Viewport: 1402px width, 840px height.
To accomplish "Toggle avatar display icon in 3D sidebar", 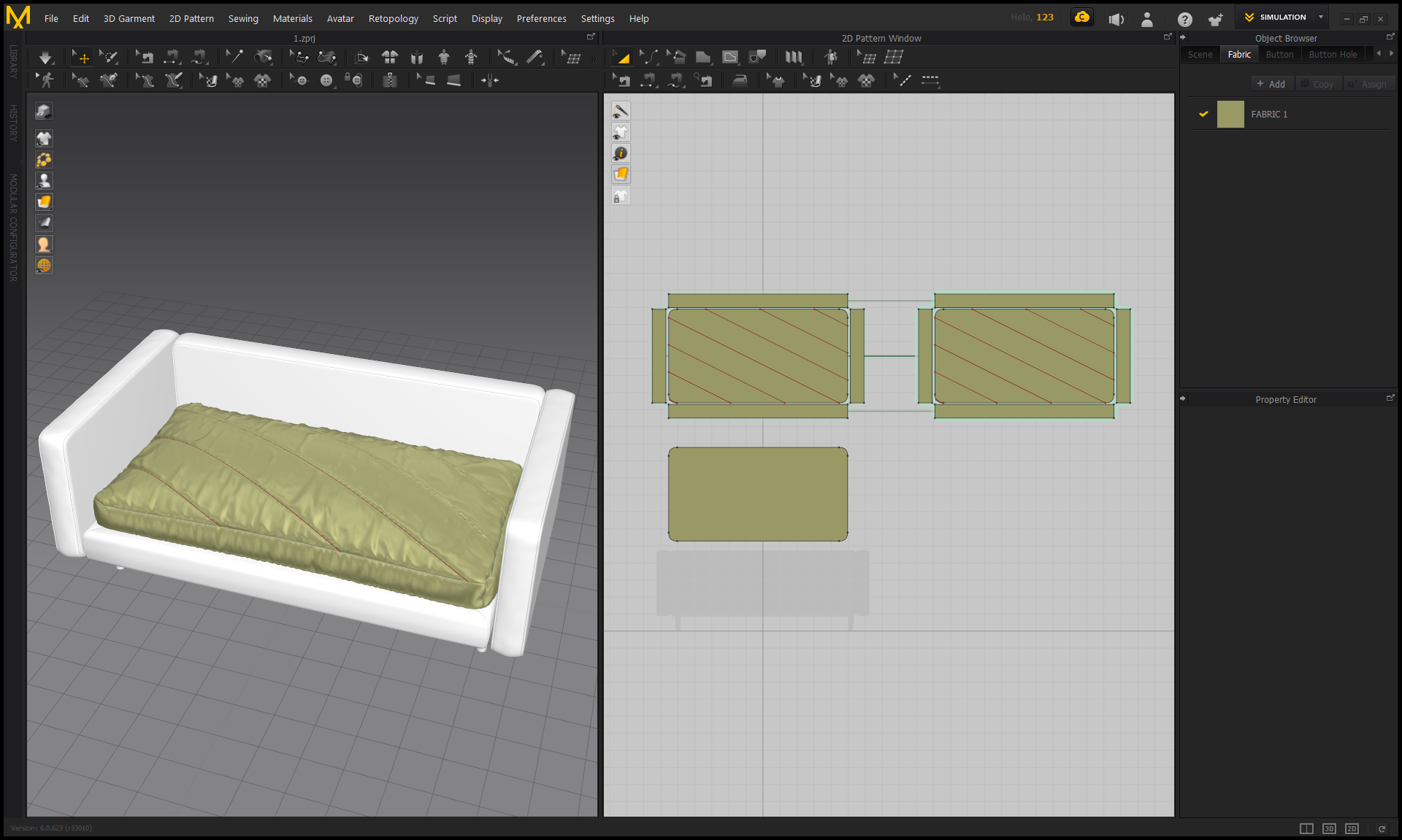I will tap(44, 181).
